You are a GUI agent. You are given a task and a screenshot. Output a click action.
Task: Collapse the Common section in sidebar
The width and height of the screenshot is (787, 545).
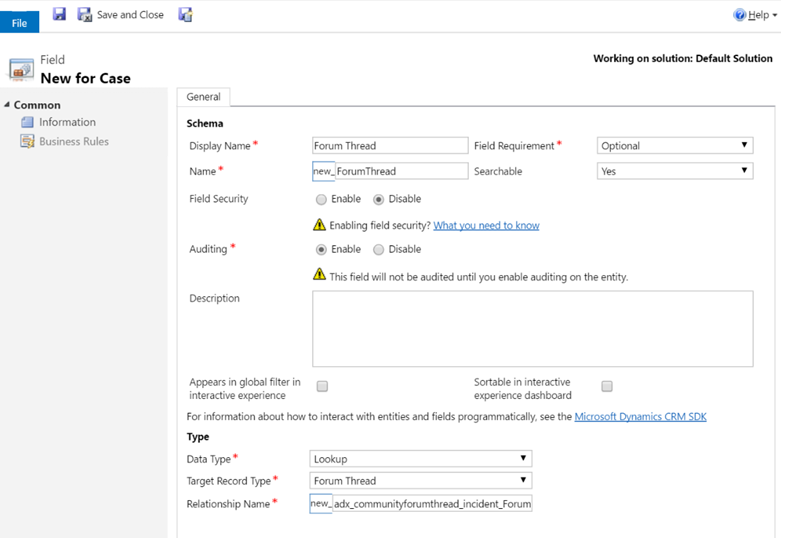(7, 105)
